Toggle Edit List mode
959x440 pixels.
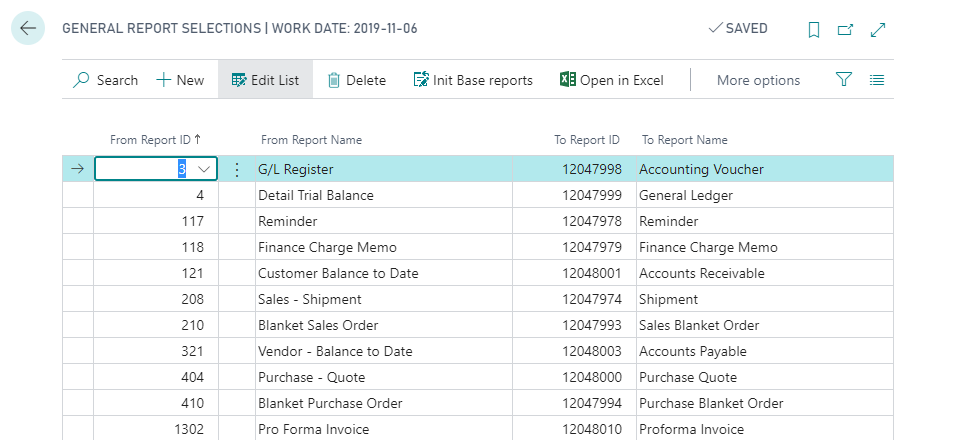(265, 80)
